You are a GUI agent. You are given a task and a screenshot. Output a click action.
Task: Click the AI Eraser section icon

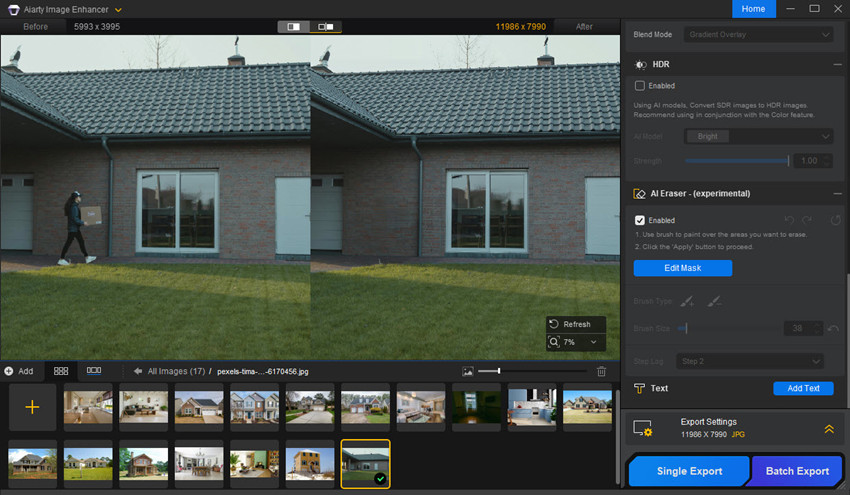click(x=640, y=194)
